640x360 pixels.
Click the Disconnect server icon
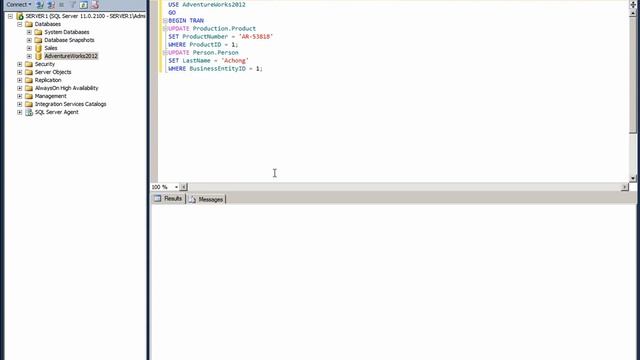point(51,5)
